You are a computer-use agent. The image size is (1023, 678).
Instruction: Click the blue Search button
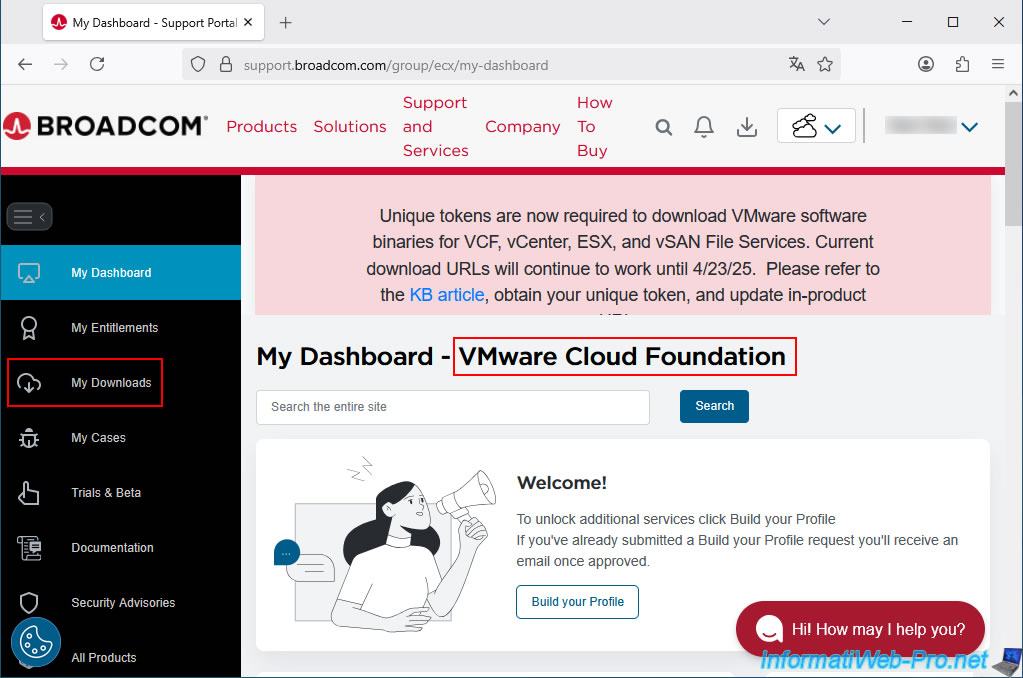tap(714, 406)
